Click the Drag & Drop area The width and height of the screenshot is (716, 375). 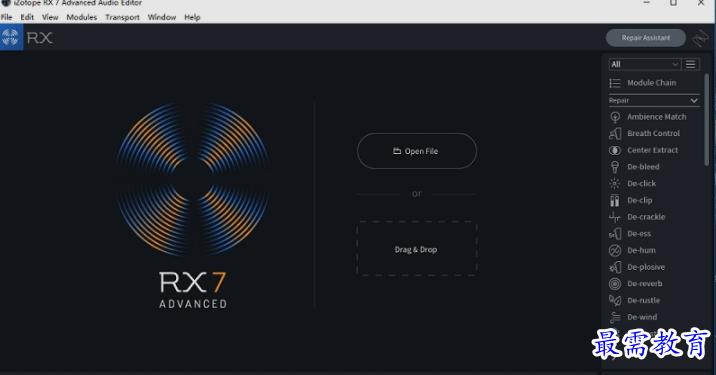[x=416, y=249]
